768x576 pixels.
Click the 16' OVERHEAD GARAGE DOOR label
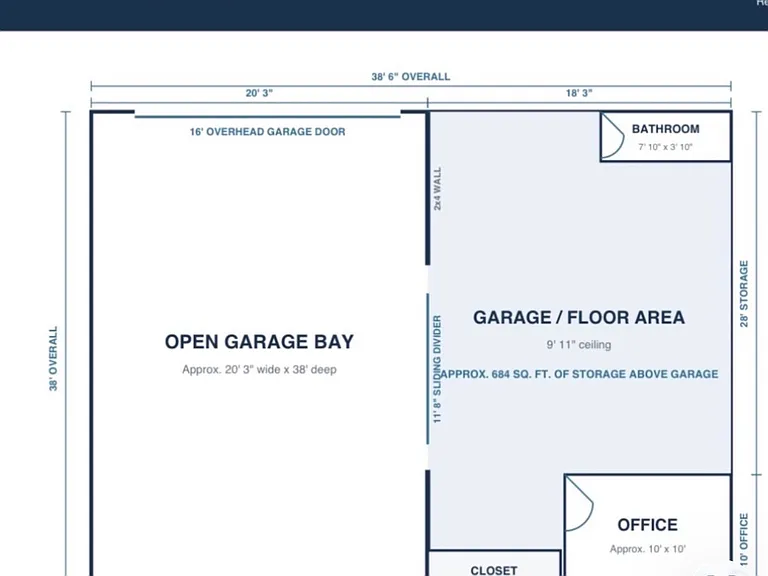coord(267,132)
